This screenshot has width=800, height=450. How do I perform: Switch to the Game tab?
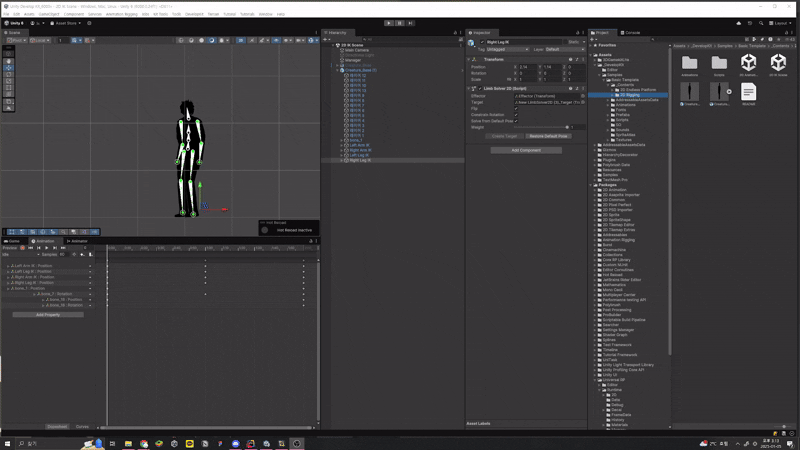point(13,241)
